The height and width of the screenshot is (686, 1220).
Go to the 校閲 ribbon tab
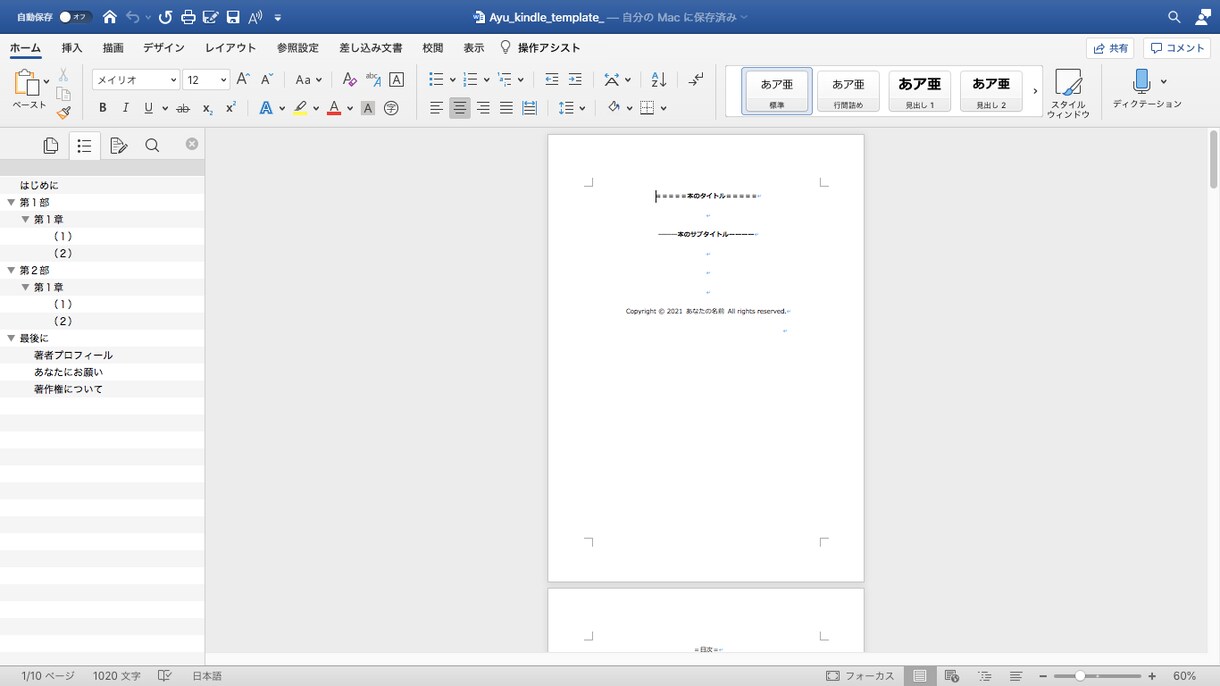433,48
